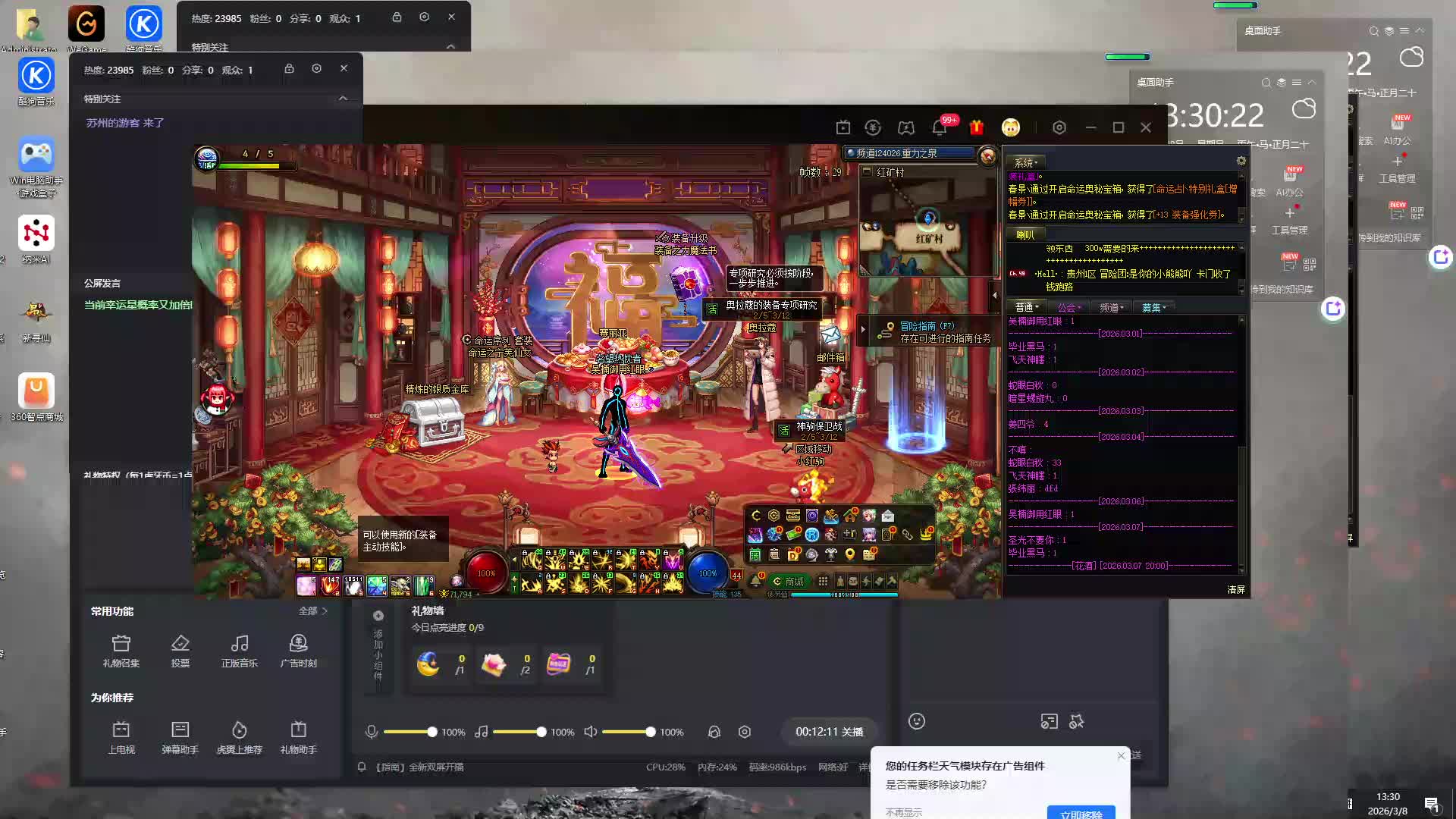Adjust the music volume slider

click(541, 732)
